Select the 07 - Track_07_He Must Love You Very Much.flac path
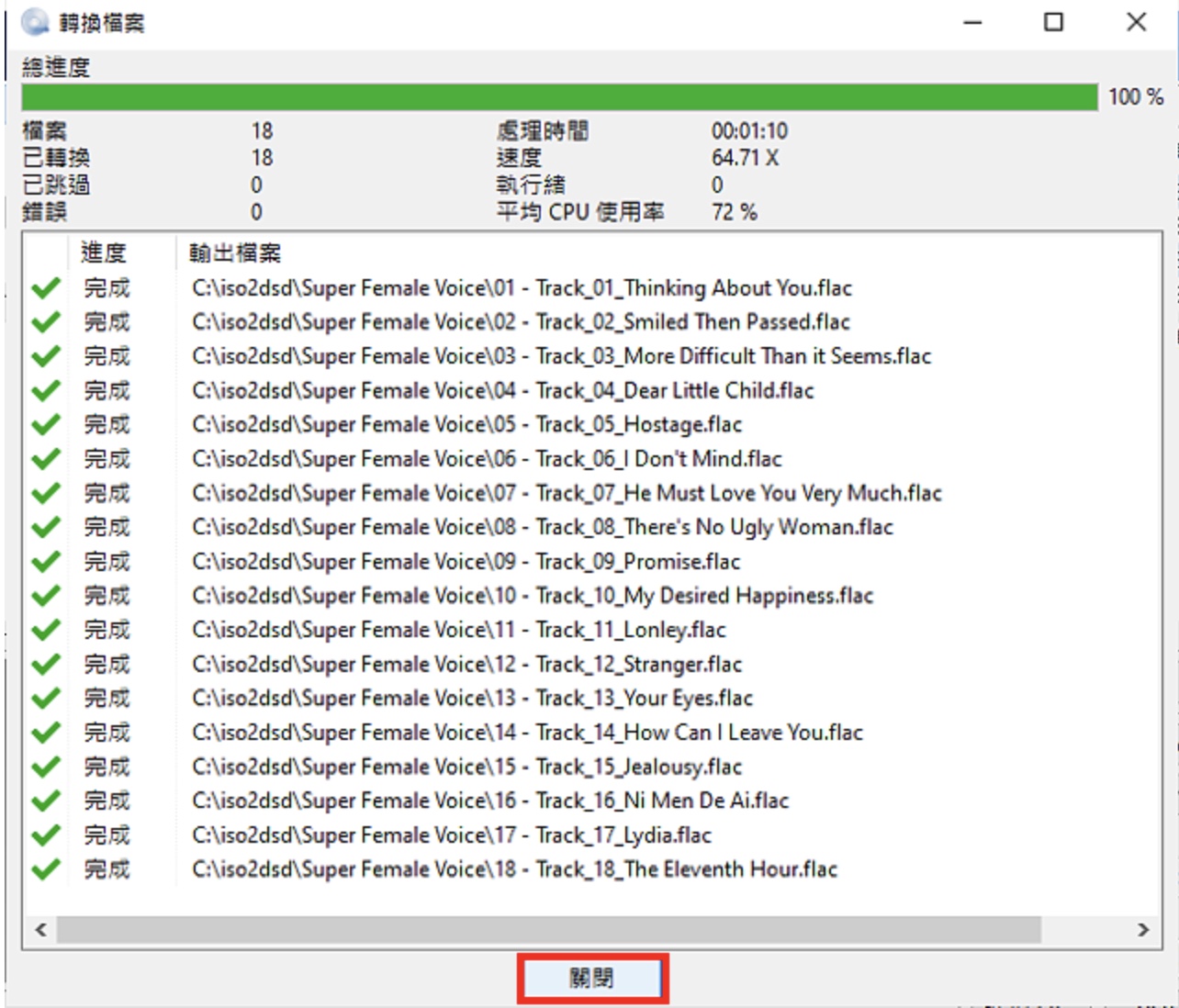Image resolution: width=1179 pixels, height=1008 pixels. [x=567, y=494]
